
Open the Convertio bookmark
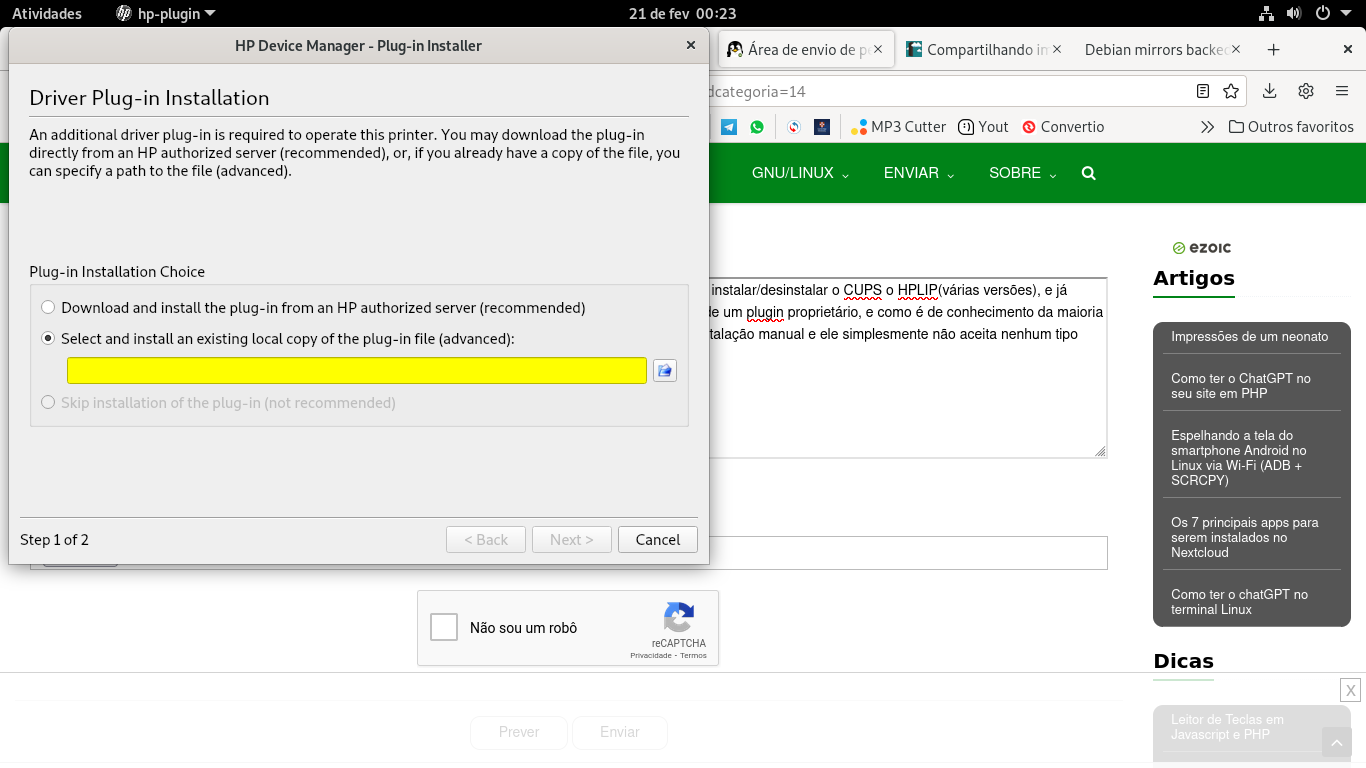coord(1062,127)
